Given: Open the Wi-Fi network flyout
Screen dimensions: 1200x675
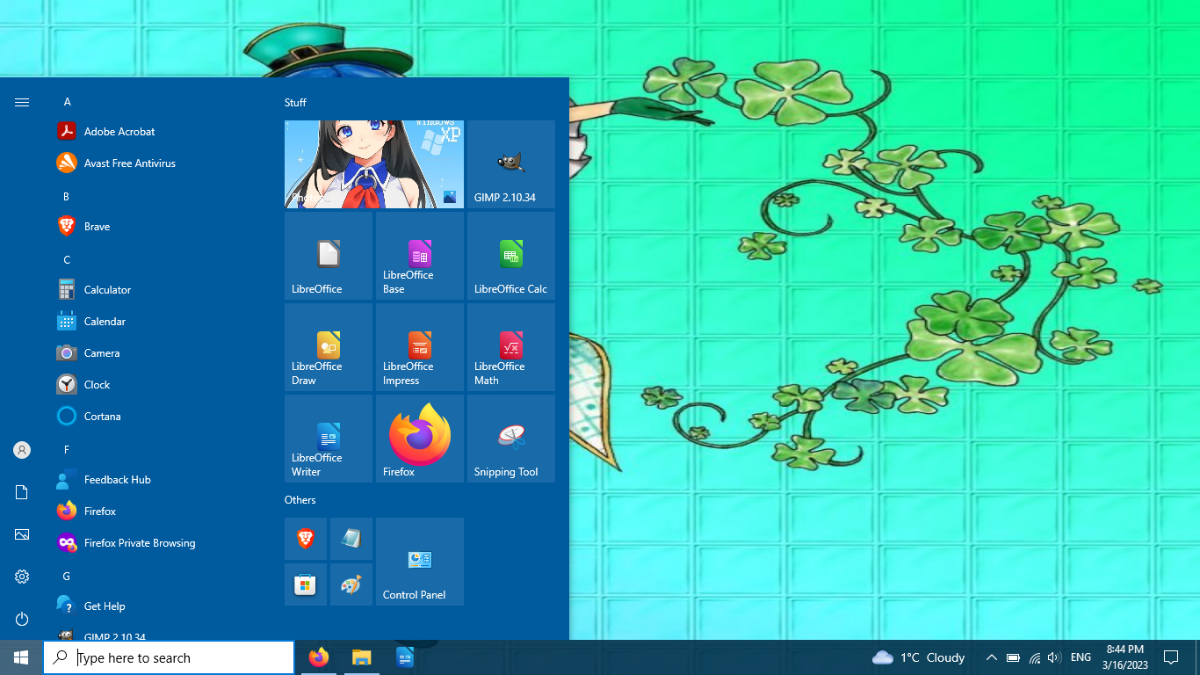Looking at the screenshot, I should coord(1034,657).
